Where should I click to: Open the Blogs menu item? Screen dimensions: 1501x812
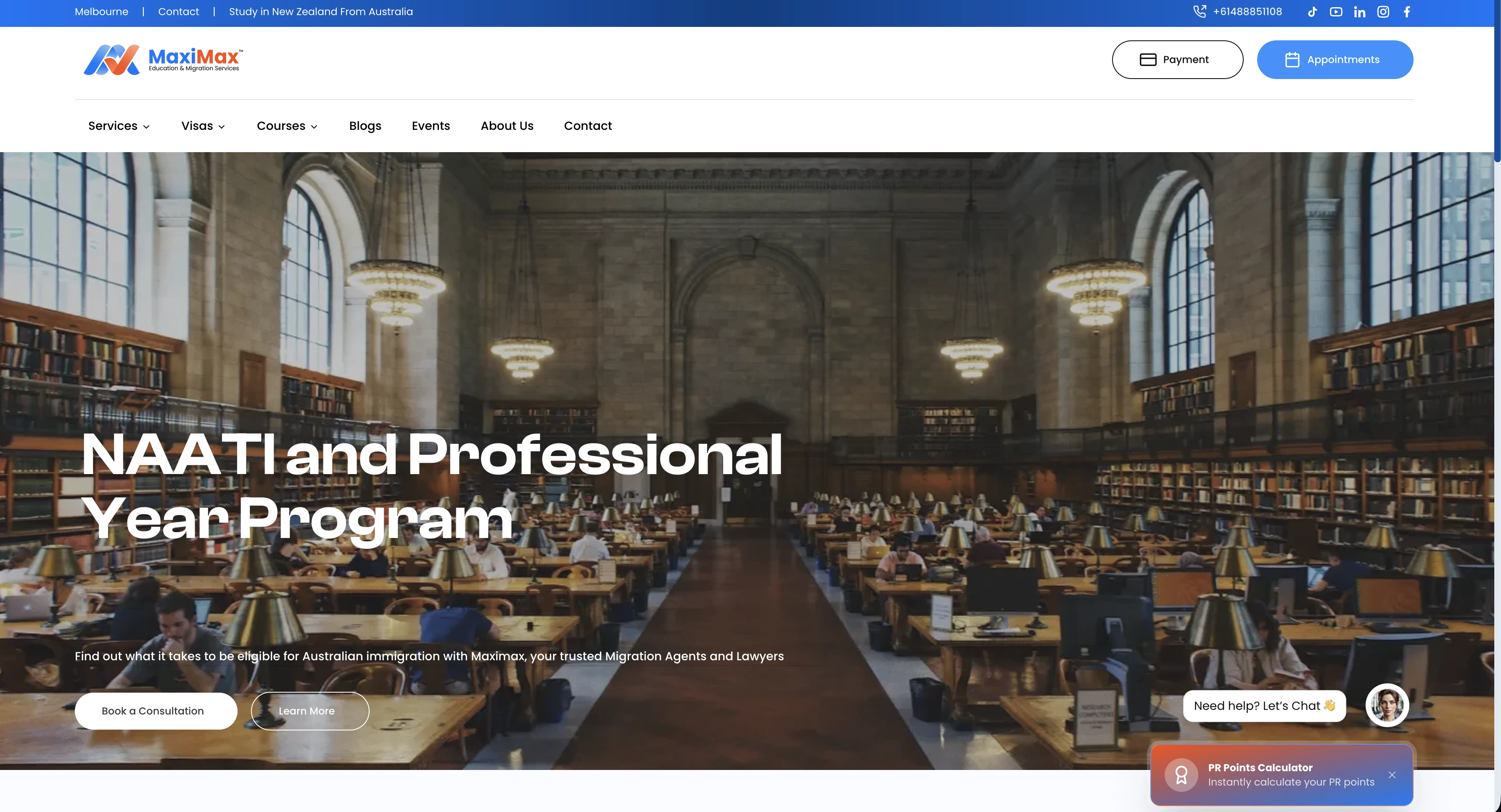(x=365, y=126)
